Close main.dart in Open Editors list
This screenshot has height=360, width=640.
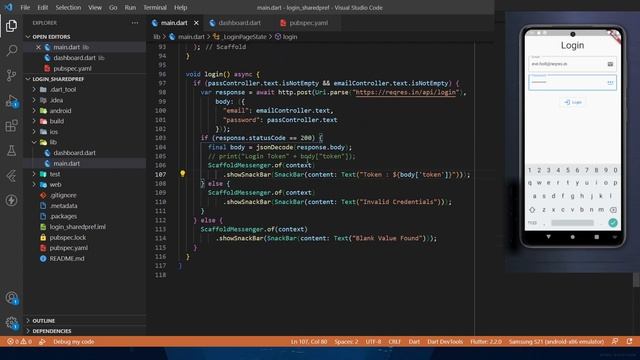pyautogui.click(x=38, y=47)
